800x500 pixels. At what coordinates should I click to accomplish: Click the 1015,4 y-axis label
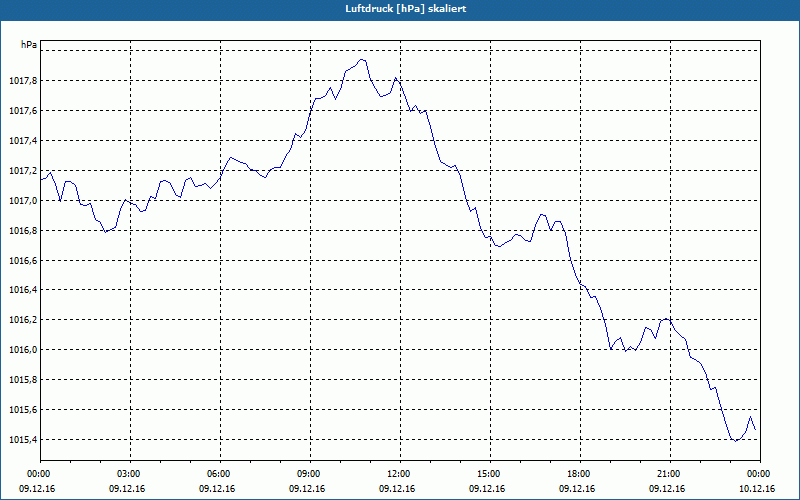click(23, 440)
